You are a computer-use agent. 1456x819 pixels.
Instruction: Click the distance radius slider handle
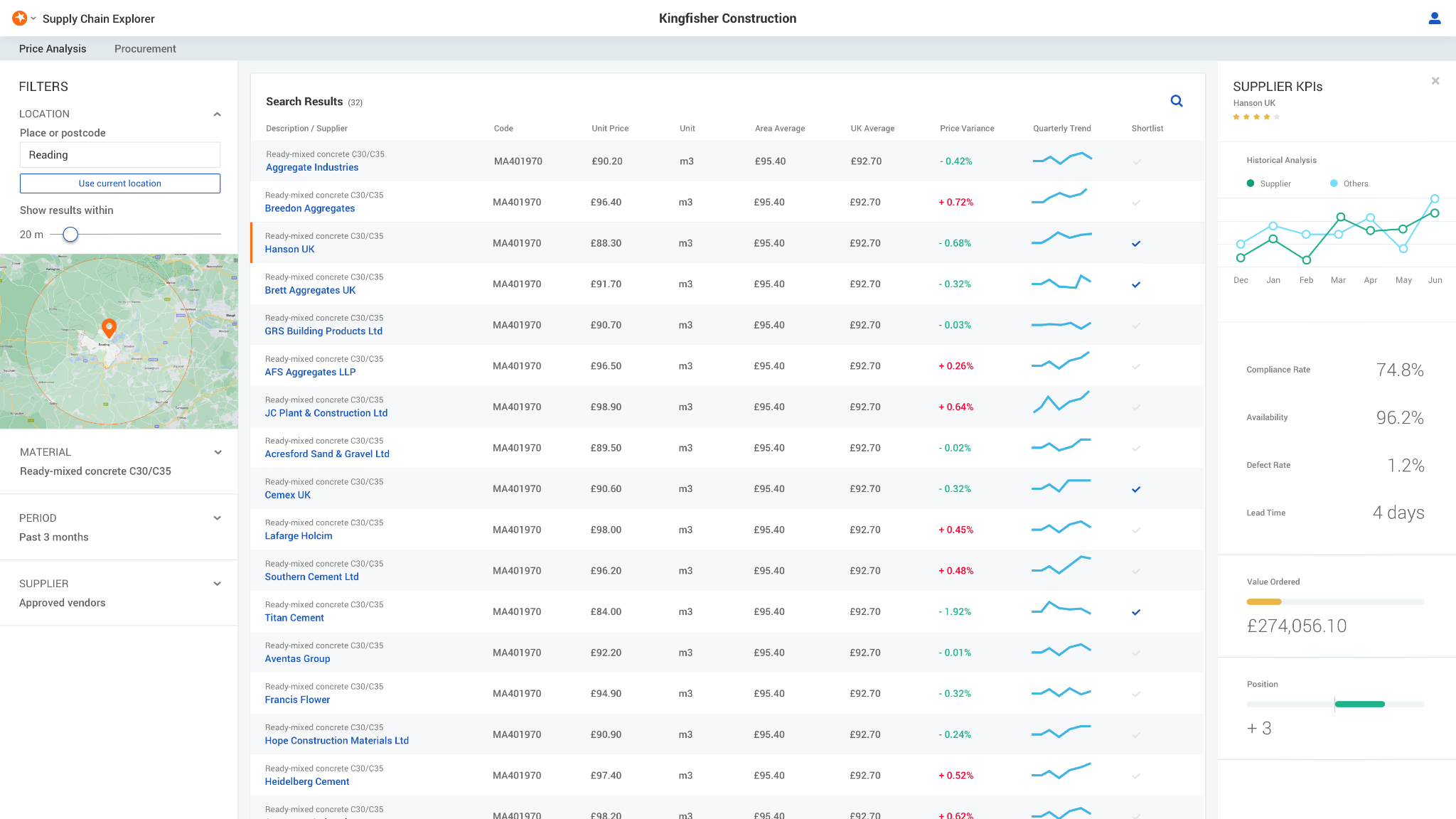pos(70,234)
